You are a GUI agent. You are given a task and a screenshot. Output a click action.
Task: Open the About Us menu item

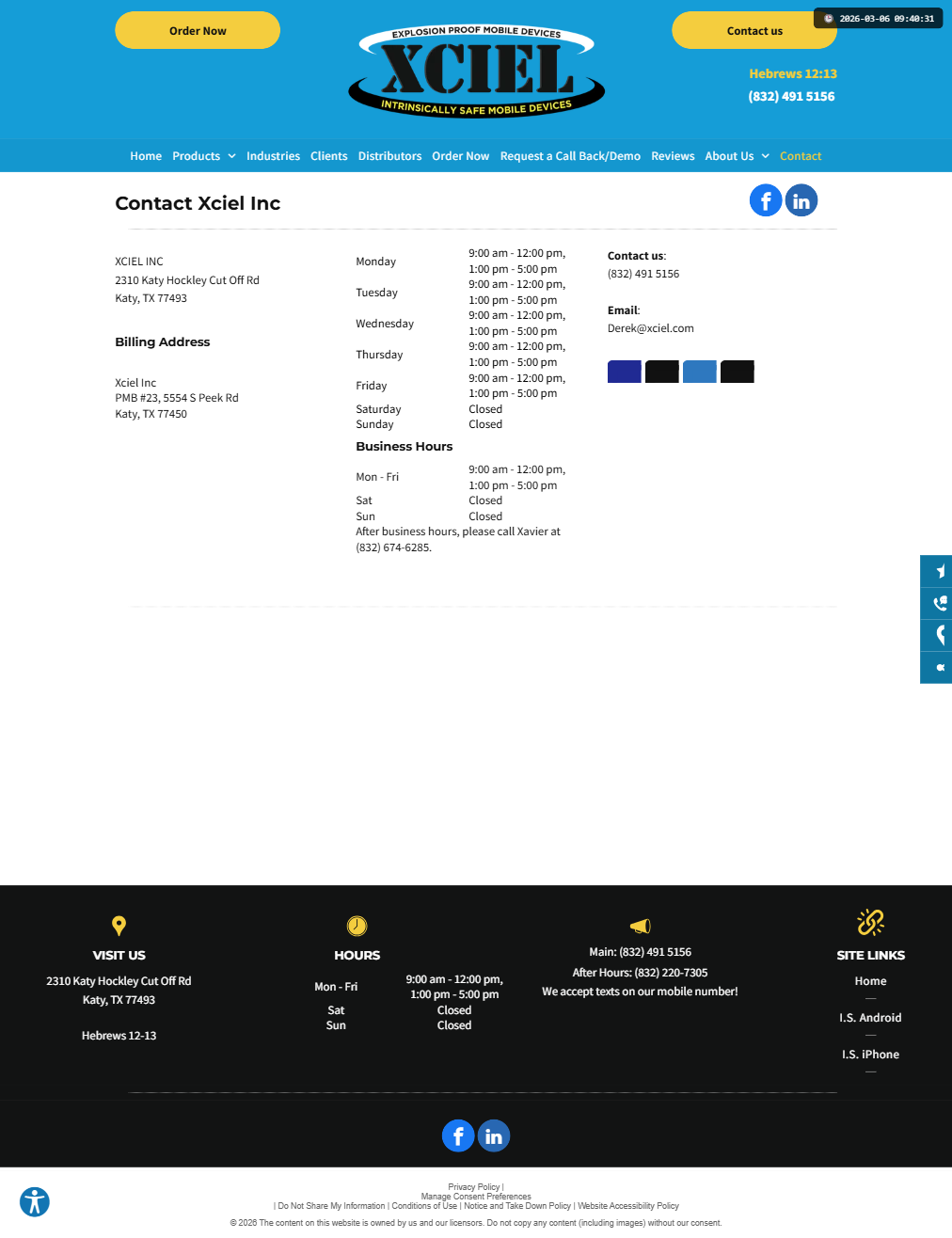(729, 156)
